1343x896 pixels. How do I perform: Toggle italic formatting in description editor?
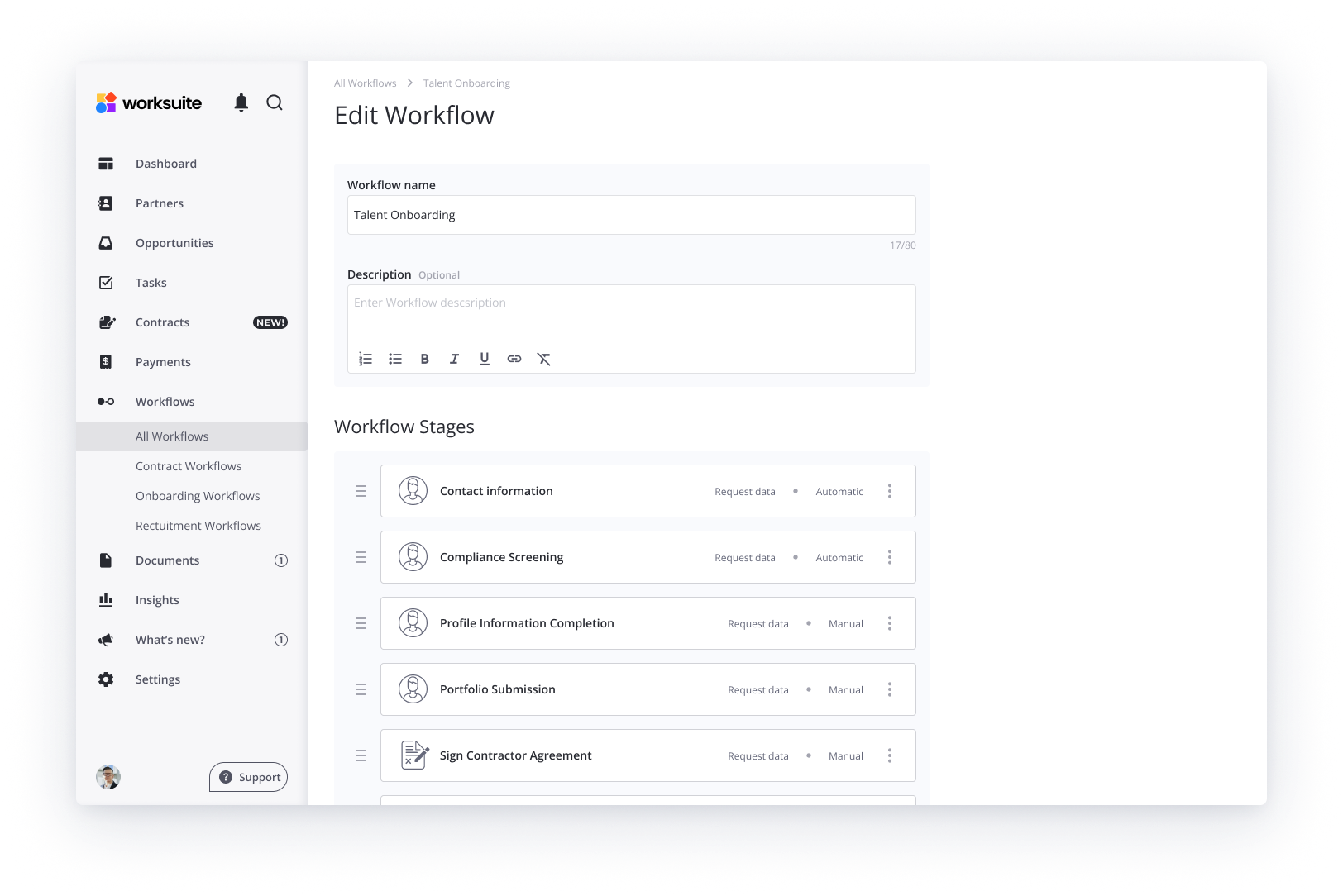[x=454, y=359]
